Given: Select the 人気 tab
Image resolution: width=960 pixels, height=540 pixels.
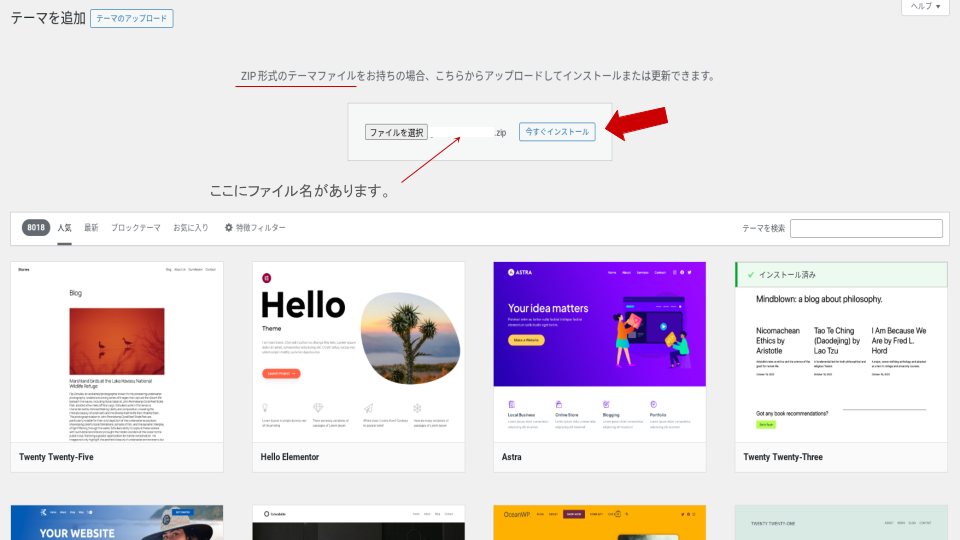Looking at the screenshot, I should 64,228.
